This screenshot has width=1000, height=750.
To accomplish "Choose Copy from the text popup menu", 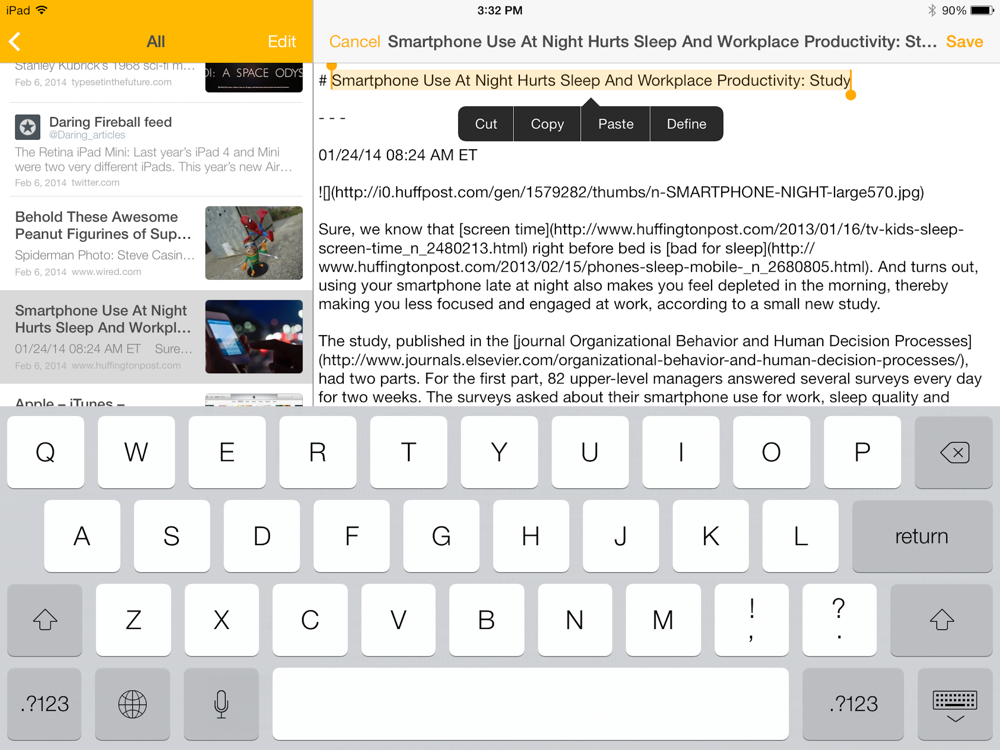I will (x=547, y=124).
